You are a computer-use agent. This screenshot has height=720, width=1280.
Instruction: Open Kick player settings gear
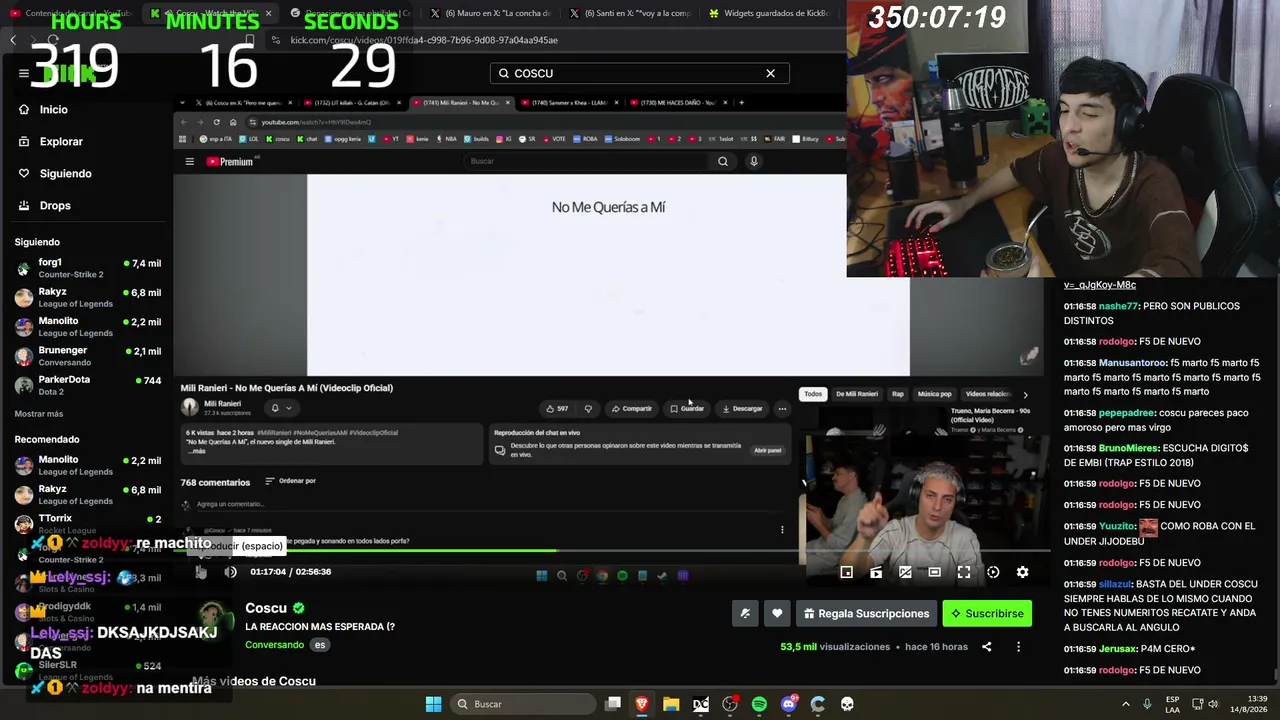(x=1022, y=572)
